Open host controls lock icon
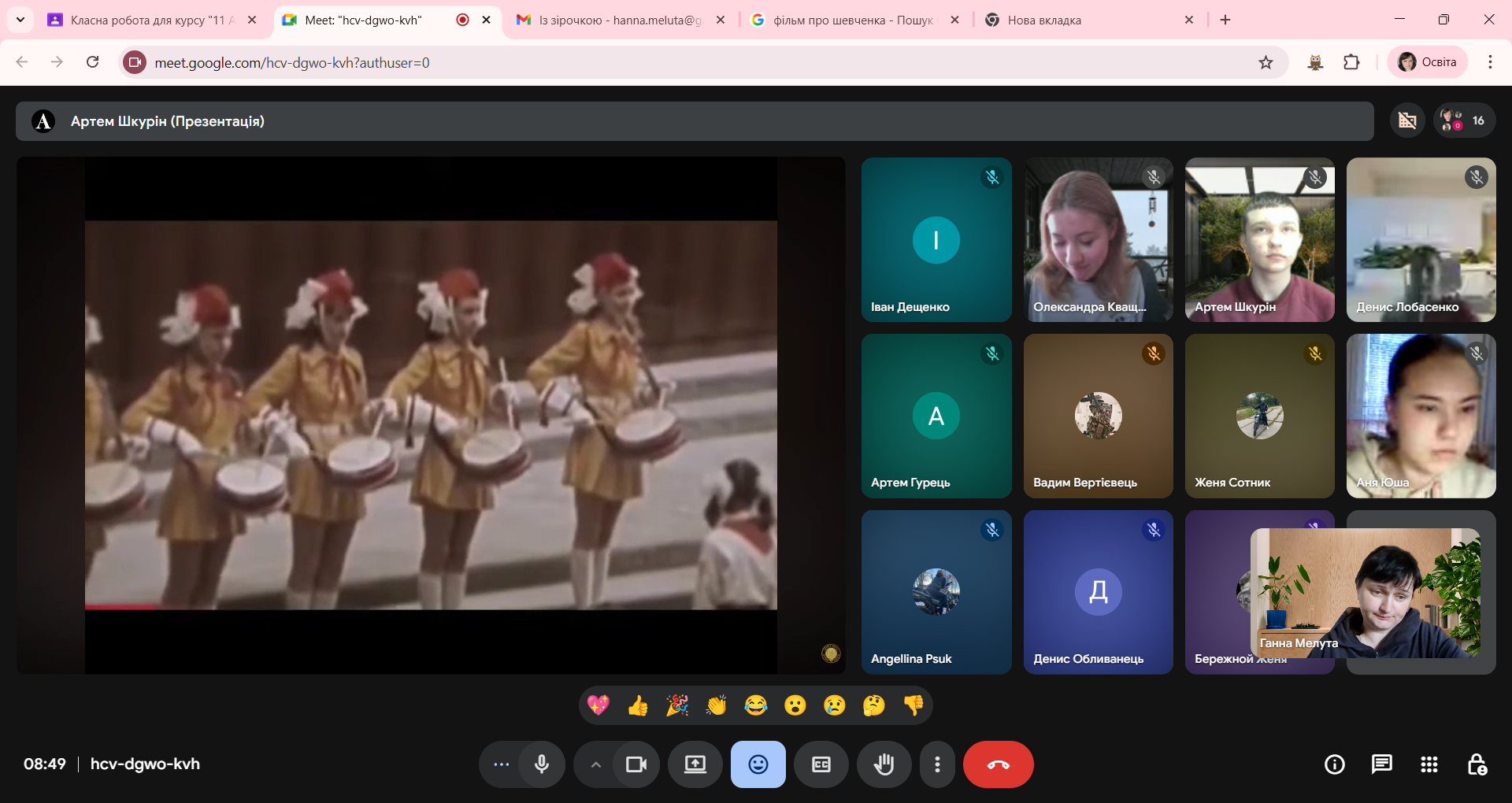The width and height of the screenshot is (1512, 803). (1477, 764)
